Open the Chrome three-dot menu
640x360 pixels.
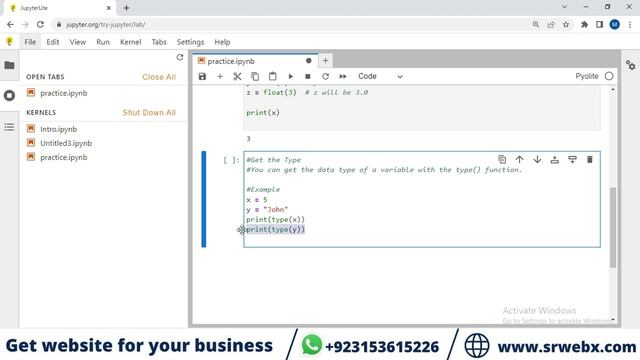(630, 24)
